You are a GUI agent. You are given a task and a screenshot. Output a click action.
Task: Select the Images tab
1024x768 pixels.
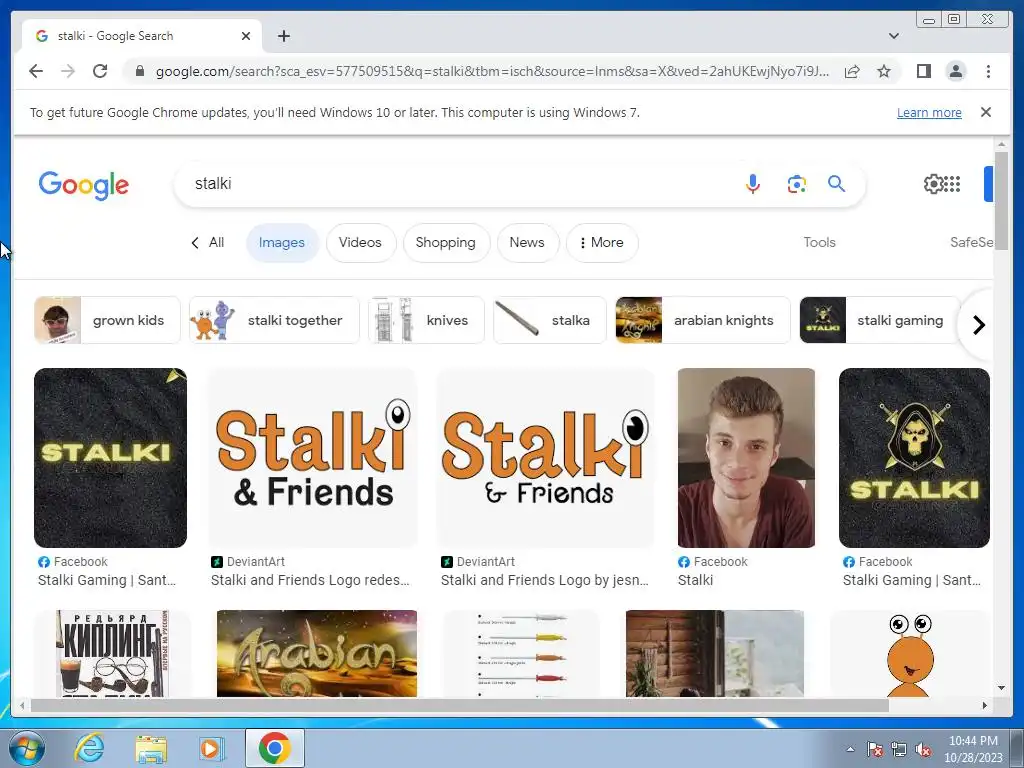pos(281,243)
